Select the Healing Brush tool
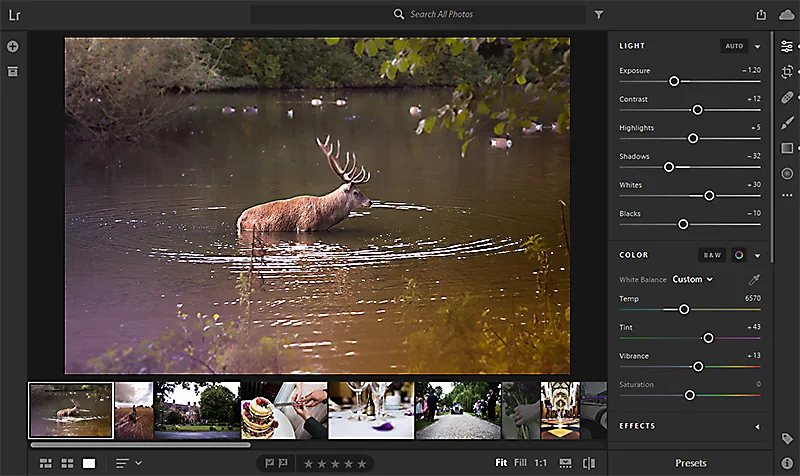This screenshot has height=476, width=800. 787,98
